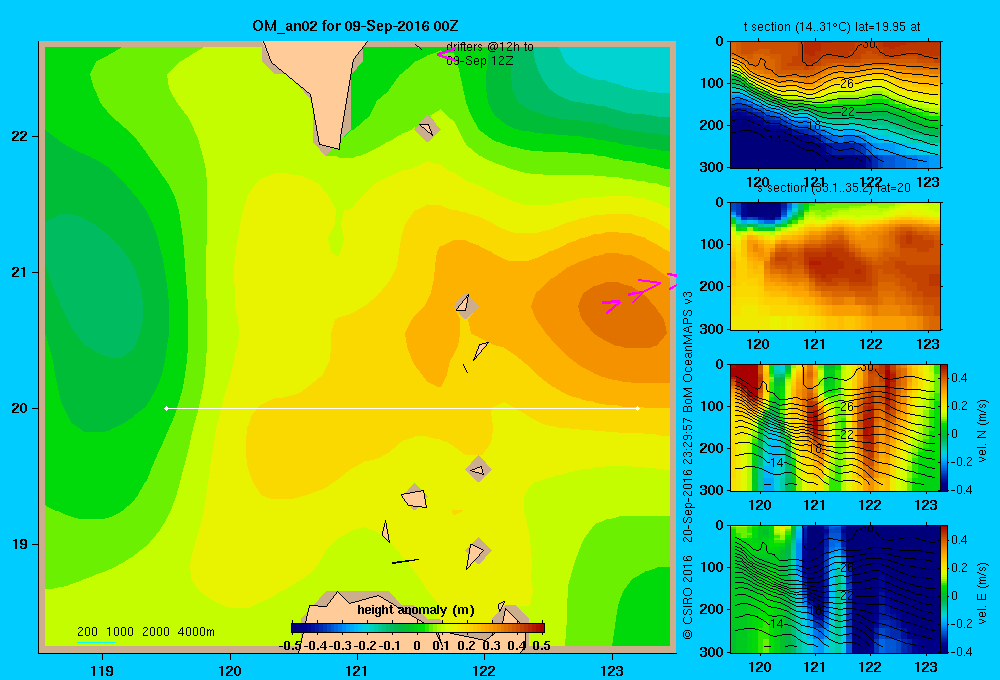
Task: Click the latitude 21 tick label on main map
Action: pyautogui.click(x=20, y=272)
